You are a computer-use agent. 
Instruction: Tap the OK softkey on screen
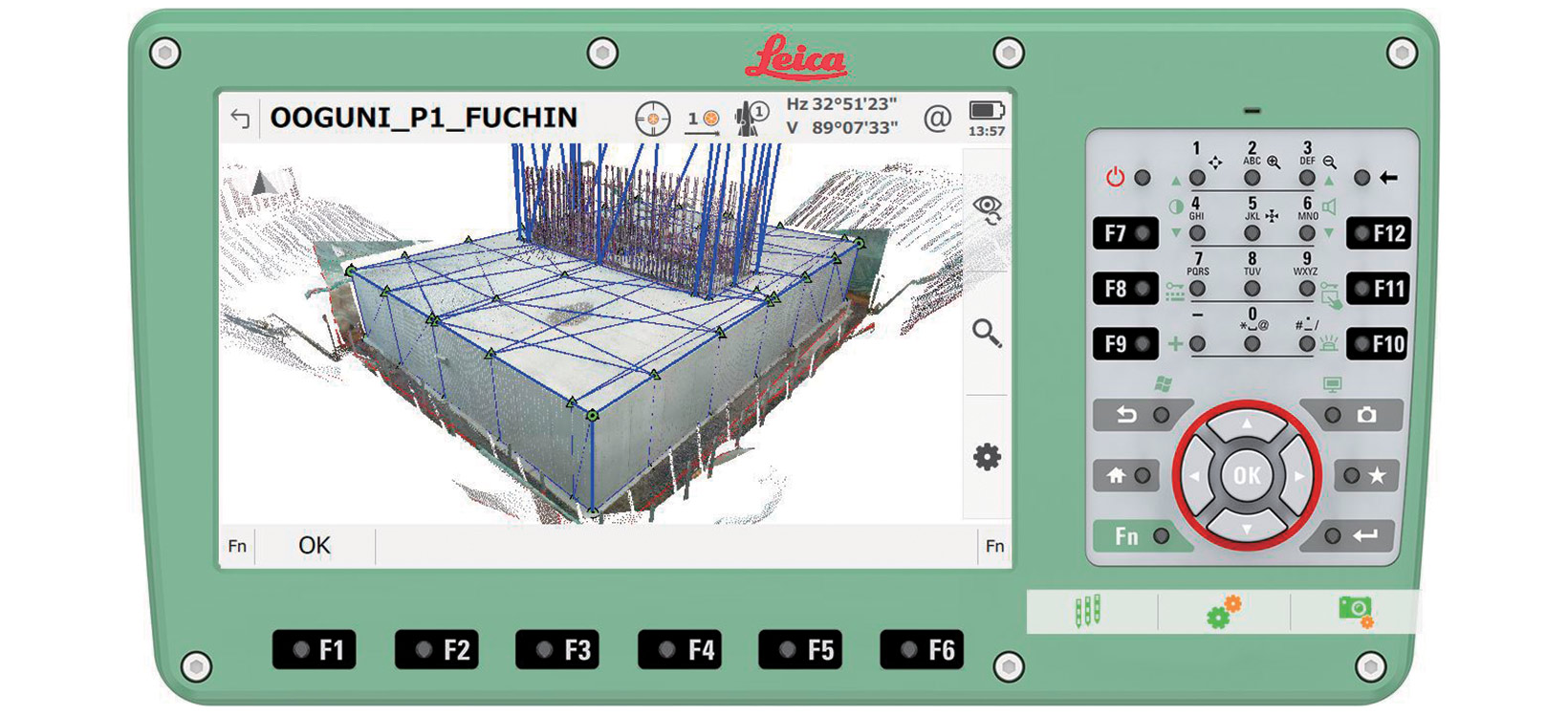coord(315,546)
